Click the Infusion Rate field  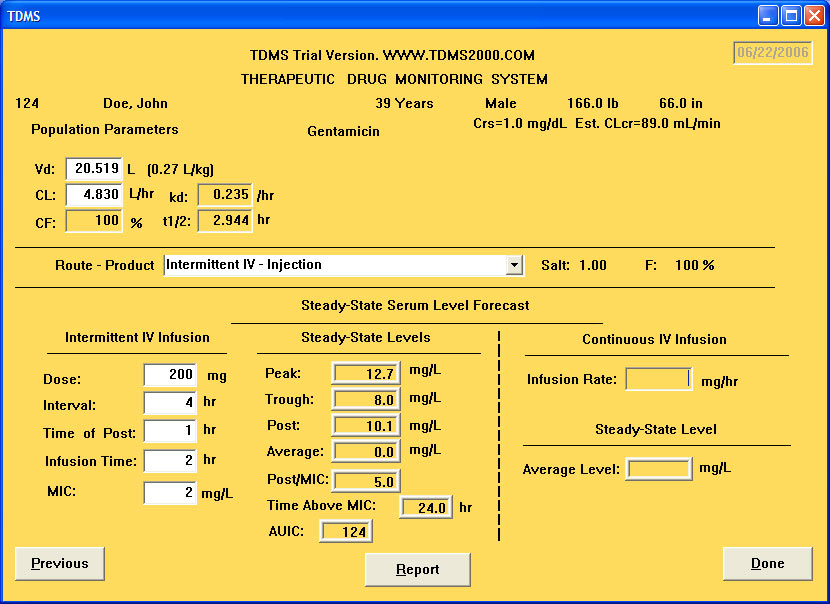[658, 379]
